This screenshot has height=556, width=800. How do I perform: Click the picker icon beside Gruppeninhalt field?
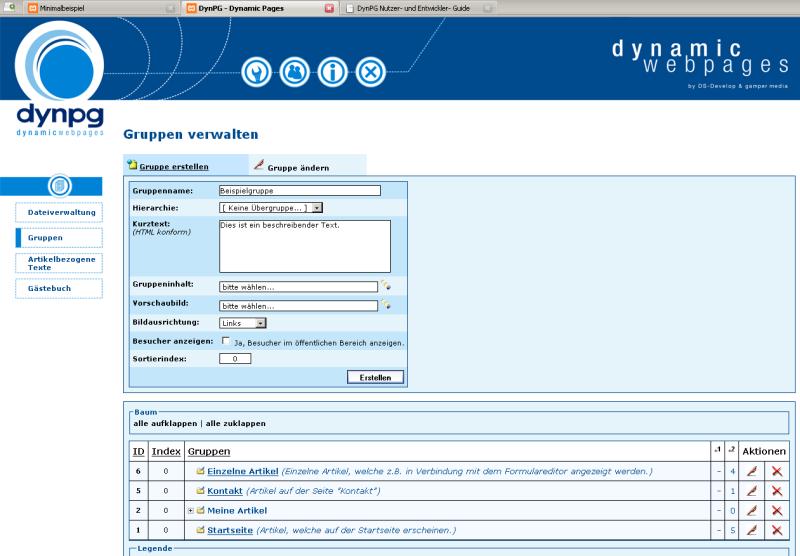[385, 286]
